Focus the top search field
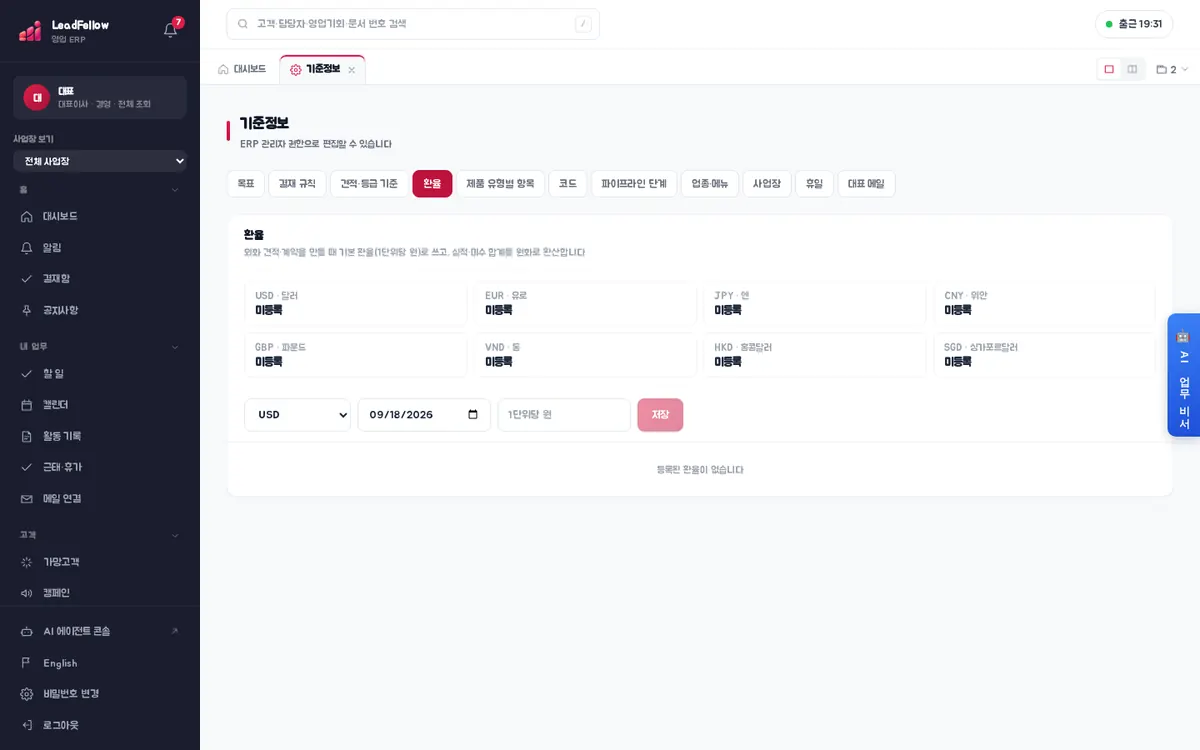Viewport: 1200px width, 750px height. click(413, 24)
